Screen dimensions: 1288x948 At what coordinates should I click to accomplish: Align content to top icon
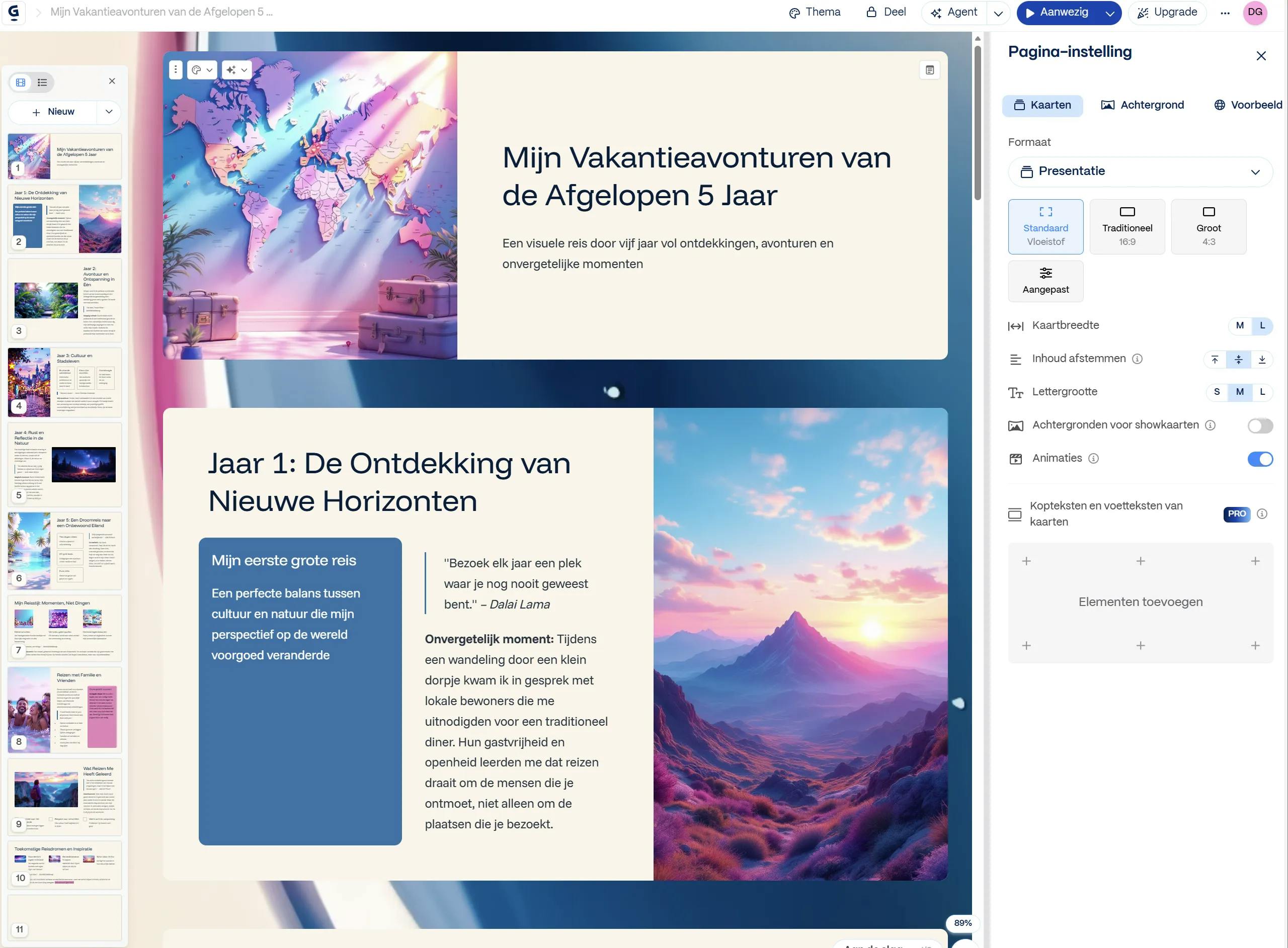(1215, 360)
